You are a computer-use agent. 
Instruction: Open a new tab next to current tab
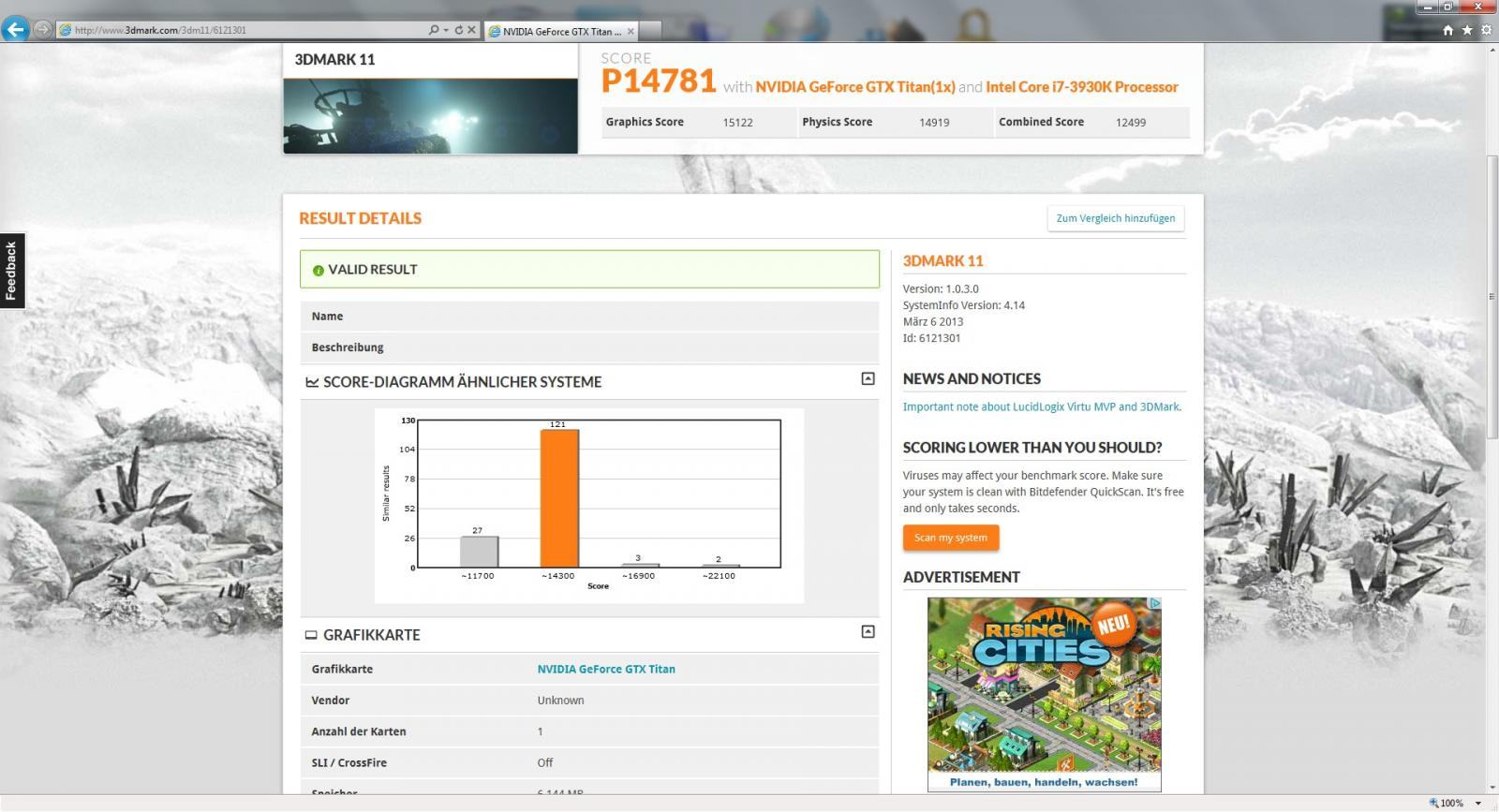click(652, 31)
